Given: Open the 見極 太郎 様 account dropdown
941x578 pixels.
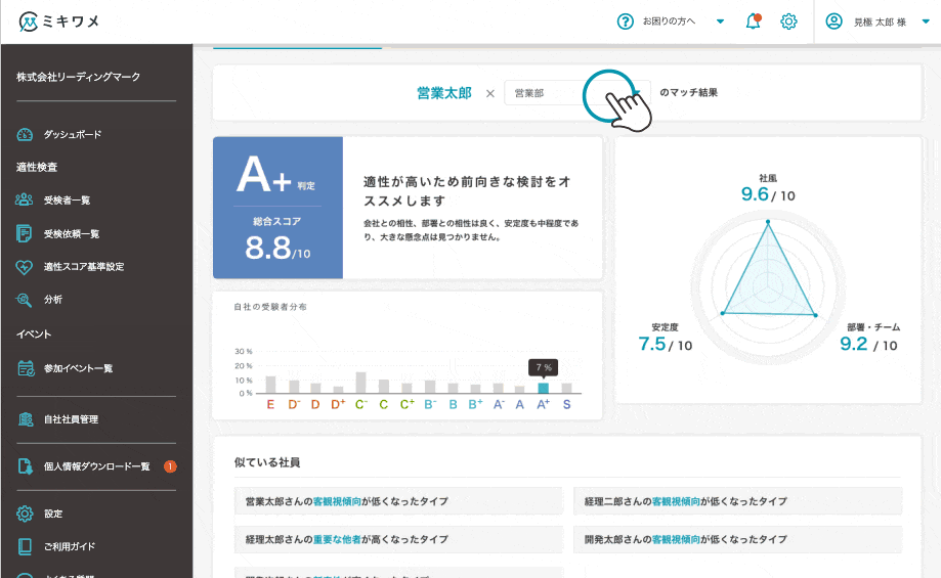Looking at the screenshot, I should click(925, 21).
